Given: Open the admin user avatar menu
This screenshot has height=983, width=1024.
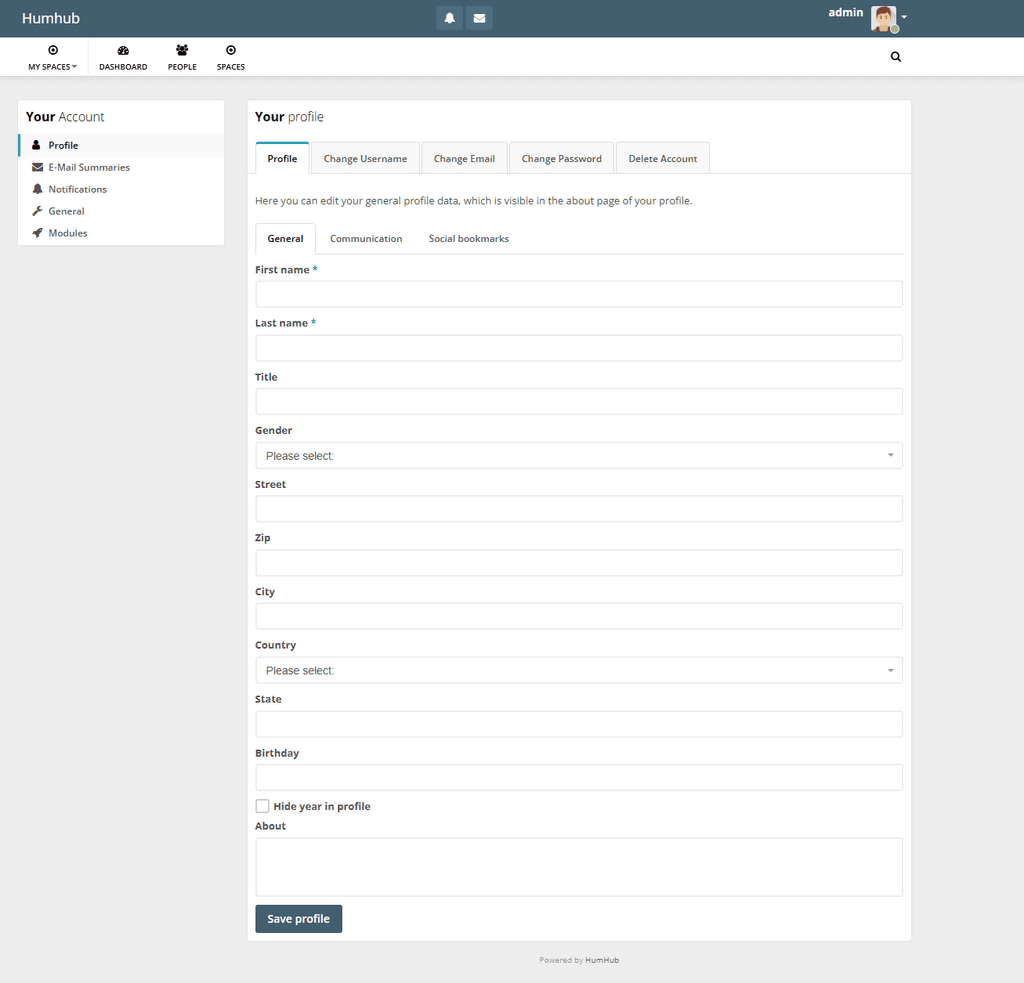Looking at the screenshot, I should click(x=882, y=18).
